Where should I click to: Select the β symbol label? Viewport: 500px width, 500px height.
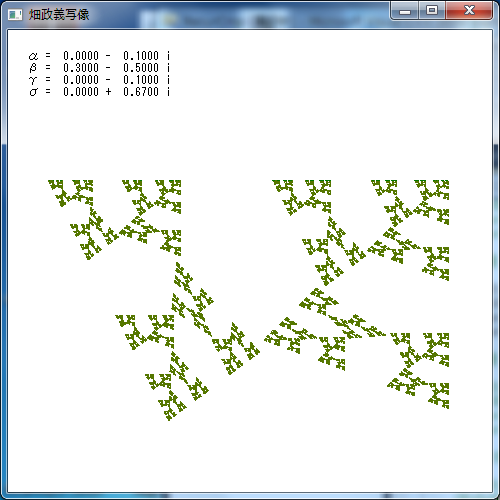(33, 68)
